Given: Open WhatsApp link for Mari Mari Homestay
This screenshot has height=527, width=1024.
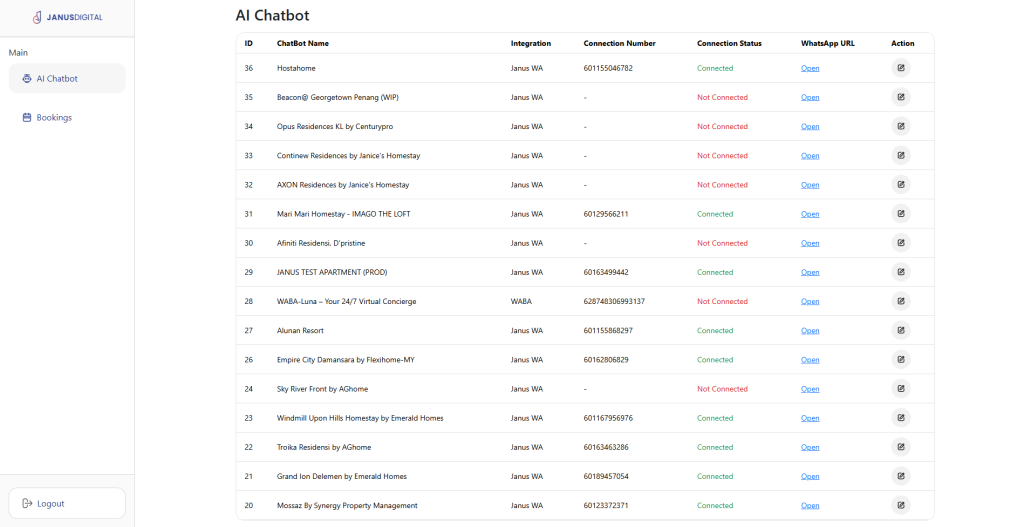Looking at the screenshot, I should tap(810, 215).
